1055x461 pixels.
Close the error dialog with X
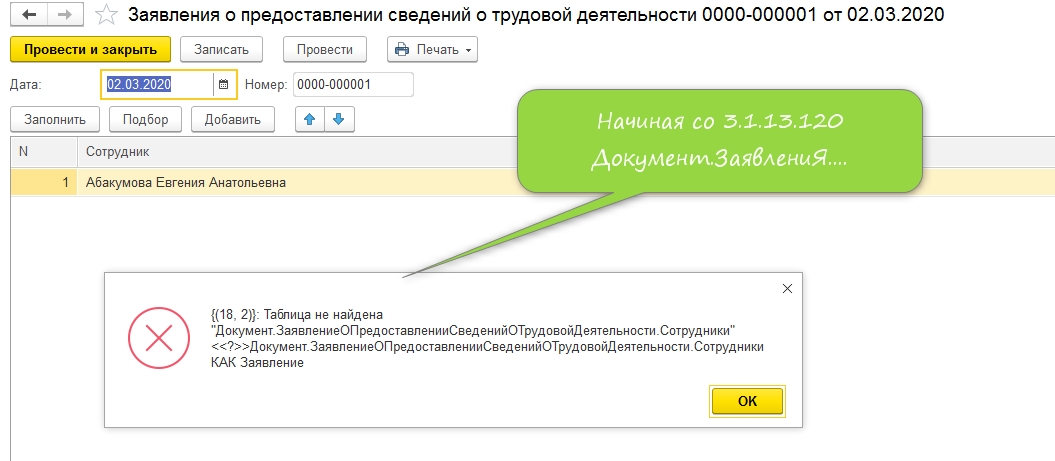pos(787,289)
